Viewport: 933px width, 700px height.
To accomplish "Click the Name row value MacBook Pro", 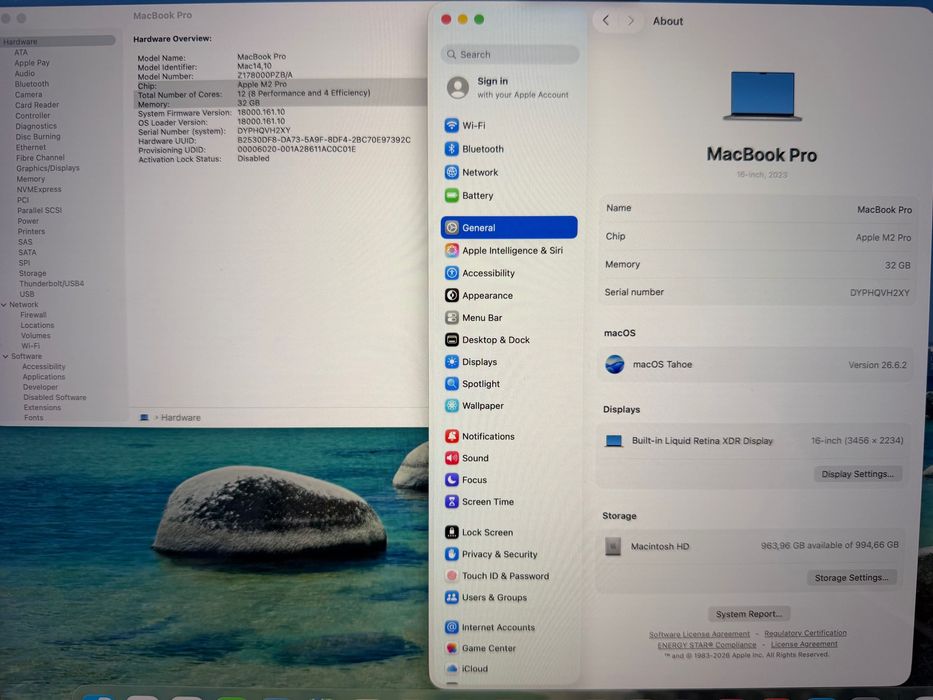I will point(884,210).
